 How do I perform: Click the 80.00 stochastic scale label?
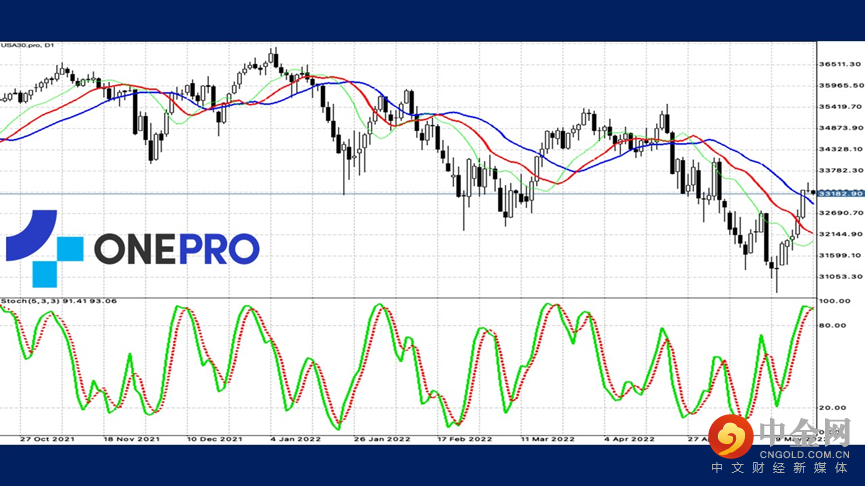[x=832, y=325]
